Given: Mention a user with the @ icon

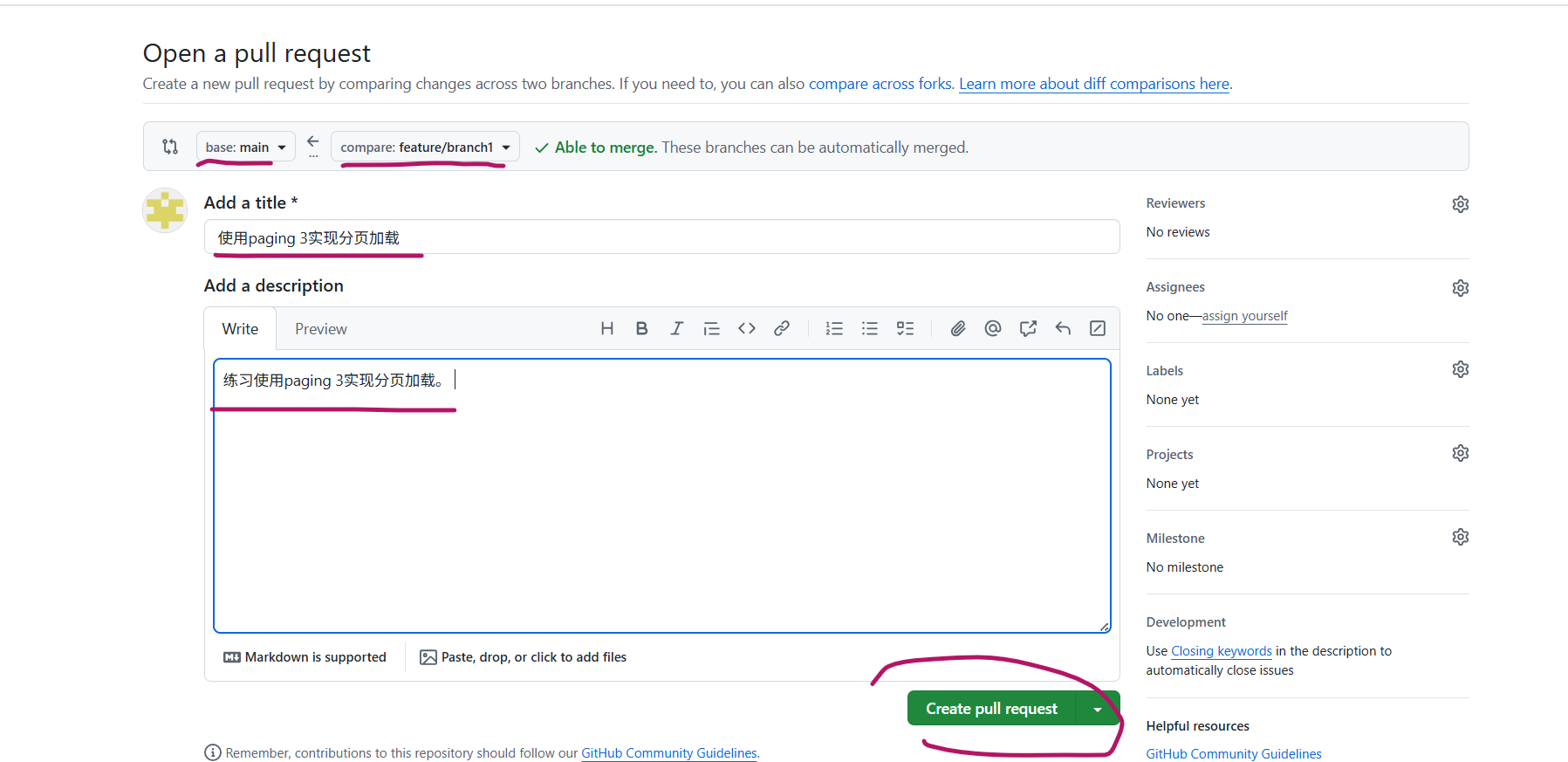Looking at the screenshot, I should [993, 328].
